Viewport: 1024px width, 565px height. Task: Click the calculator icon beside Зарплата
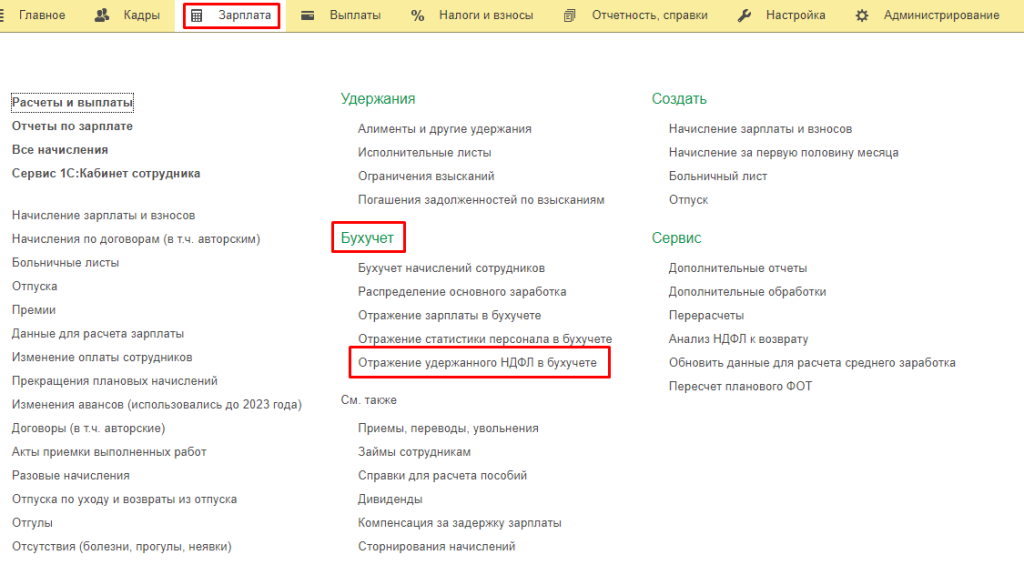(197, 16)
